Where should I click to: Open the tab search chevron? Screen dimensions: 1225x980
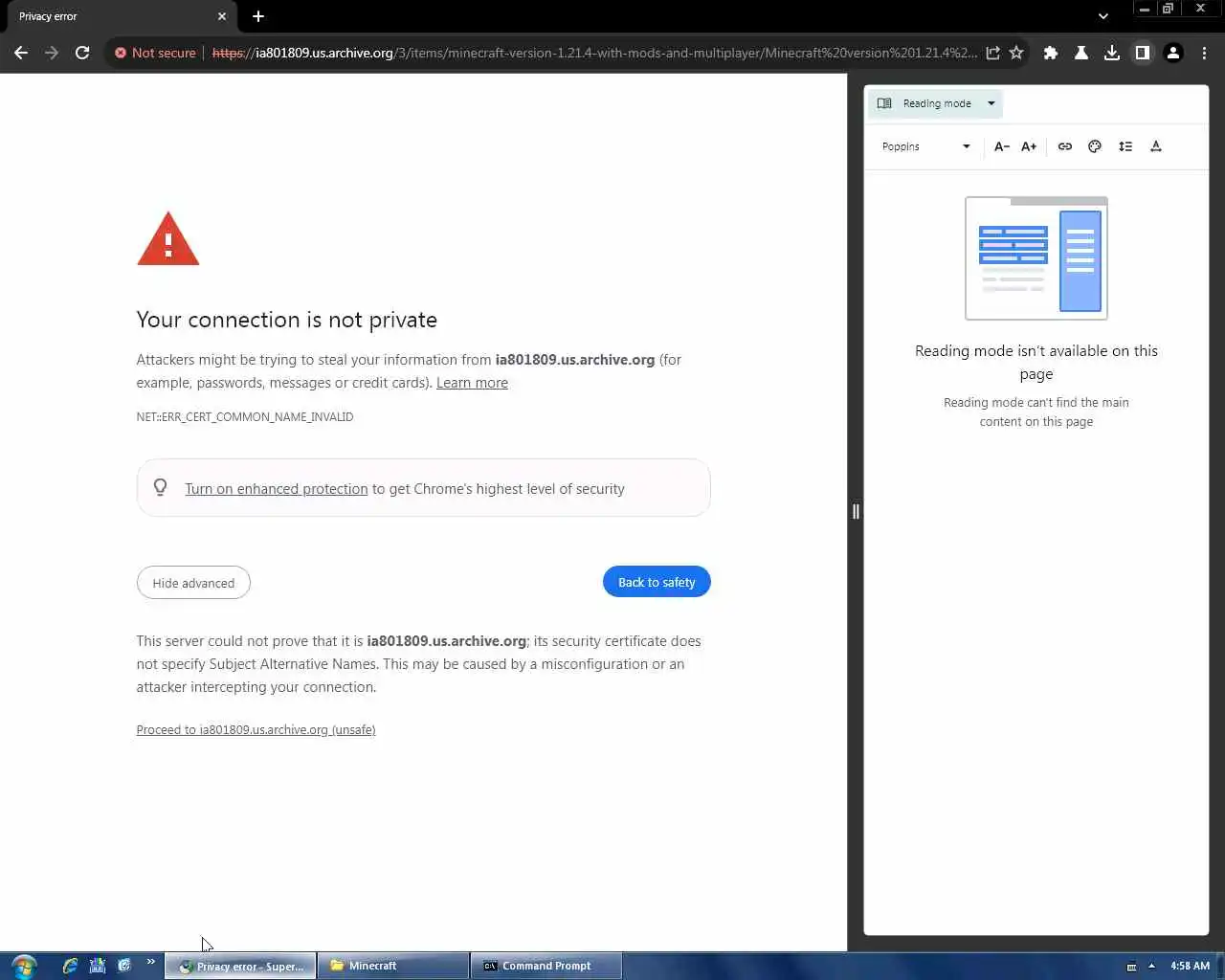1103,16
